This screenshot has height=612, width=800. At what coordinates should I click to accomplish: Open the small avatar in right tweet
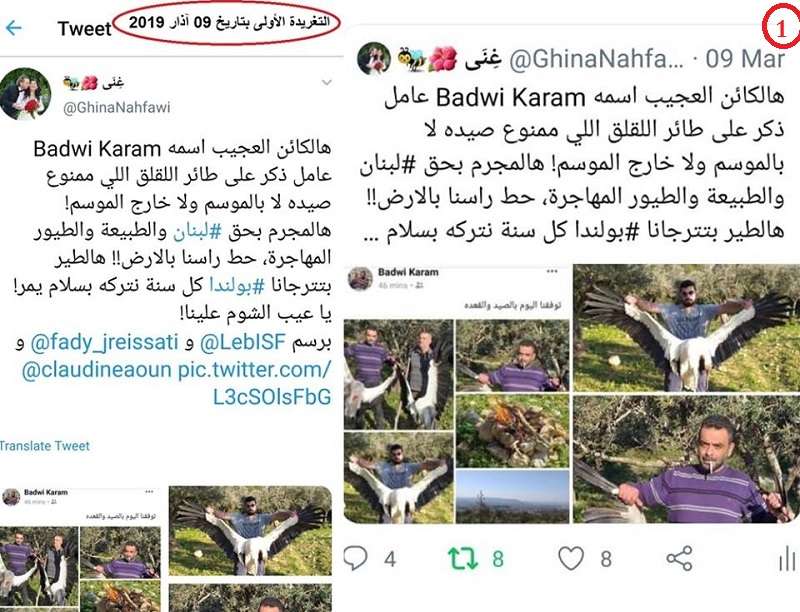coord(374,58)
